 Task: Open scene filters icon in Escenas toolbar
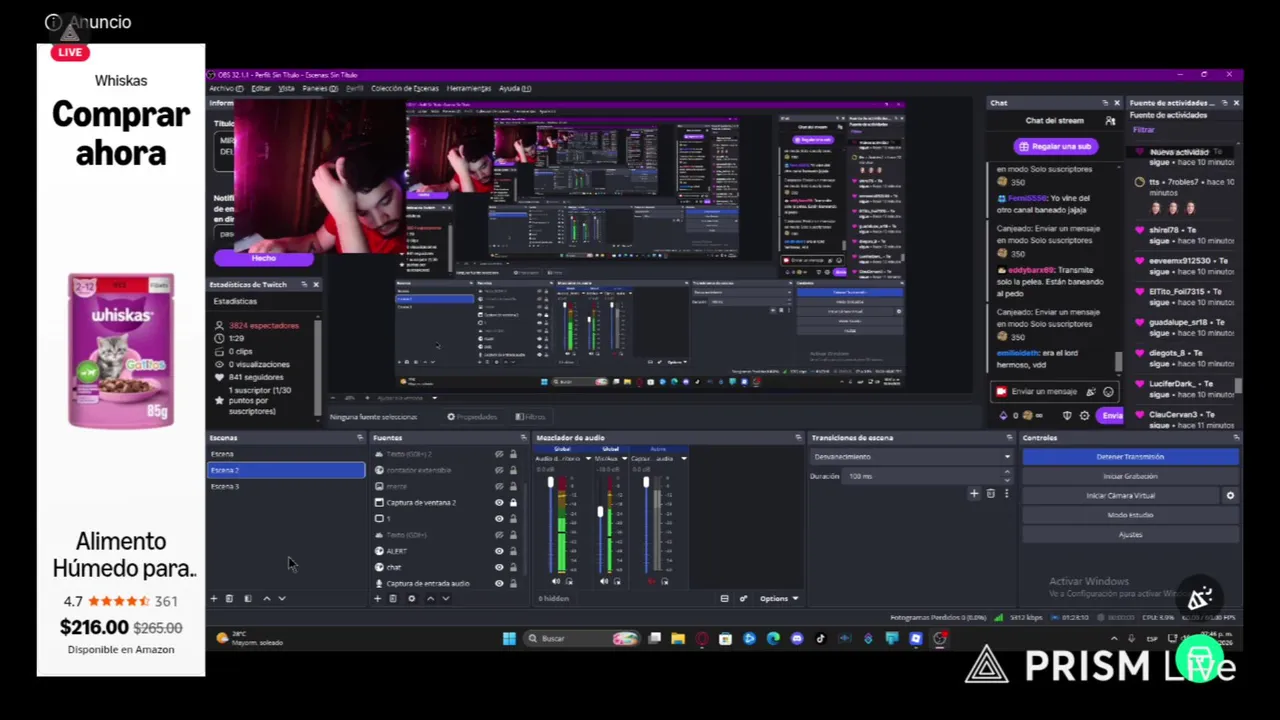pos(248,598)
